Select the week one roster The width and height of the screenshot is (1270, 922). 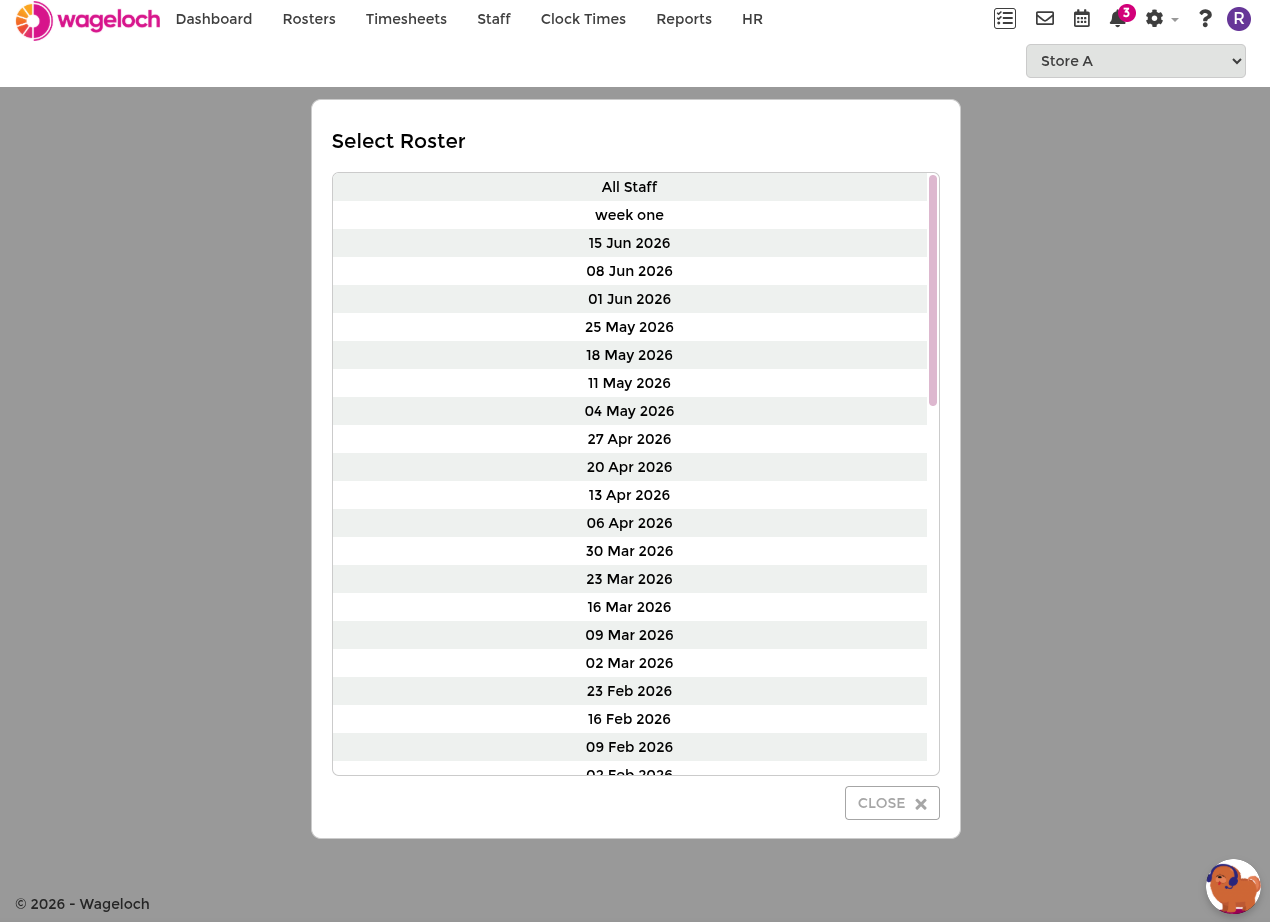click(x=630, y=215)
